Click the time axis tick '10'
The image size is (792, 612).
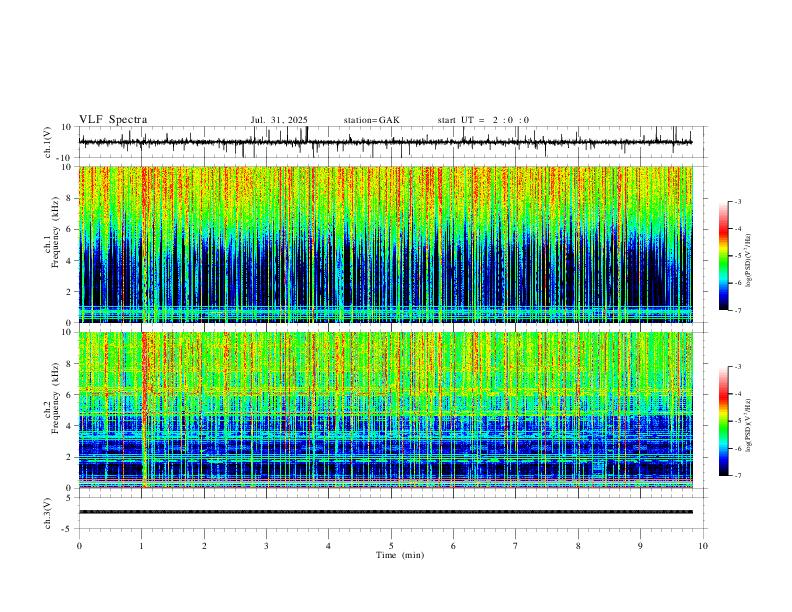(703, 546)
